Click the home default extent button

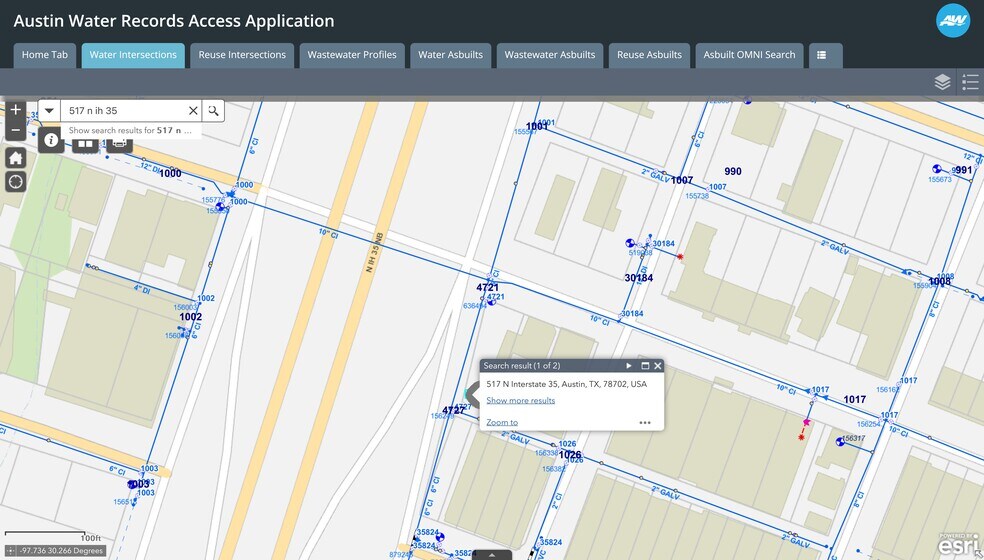[15, 158]
